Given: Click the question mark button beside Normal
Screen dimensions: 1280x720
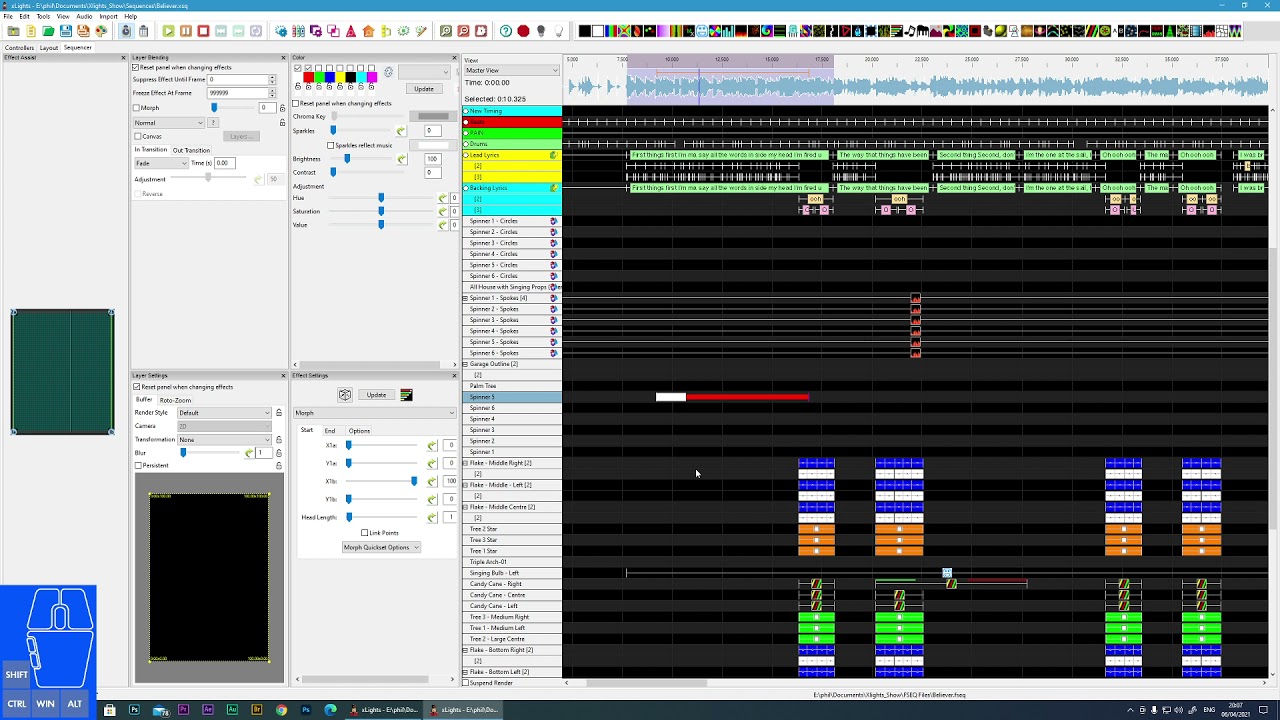Looking at the screenshot, I should pyautogui.click(x=214, y=123).
